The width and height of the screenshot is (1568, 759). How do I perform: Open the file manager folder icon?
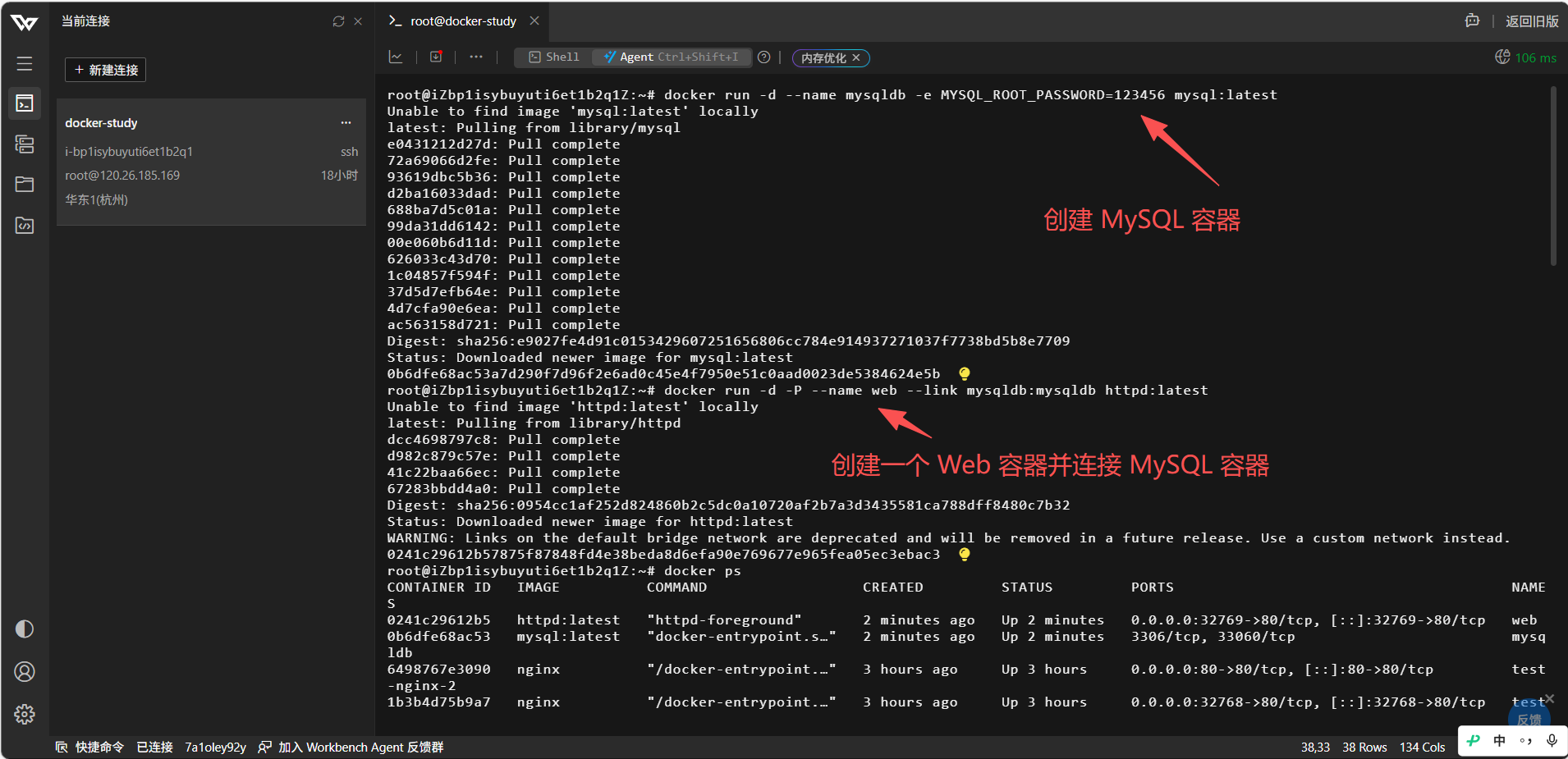tap(25, 184)
